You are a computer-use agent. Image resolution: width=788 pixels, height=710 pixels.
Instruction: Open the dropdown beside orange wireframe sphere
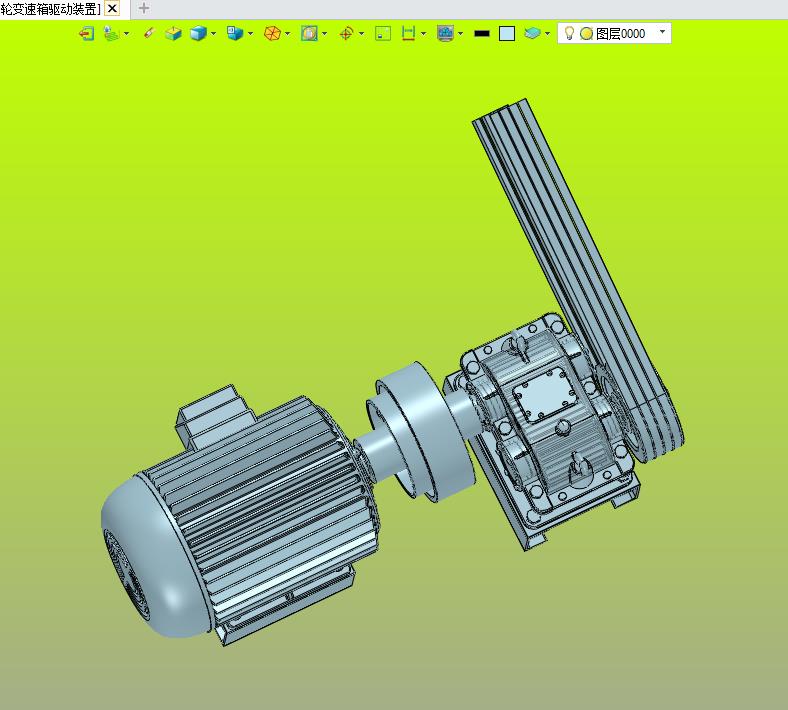(x=287, y=34)
